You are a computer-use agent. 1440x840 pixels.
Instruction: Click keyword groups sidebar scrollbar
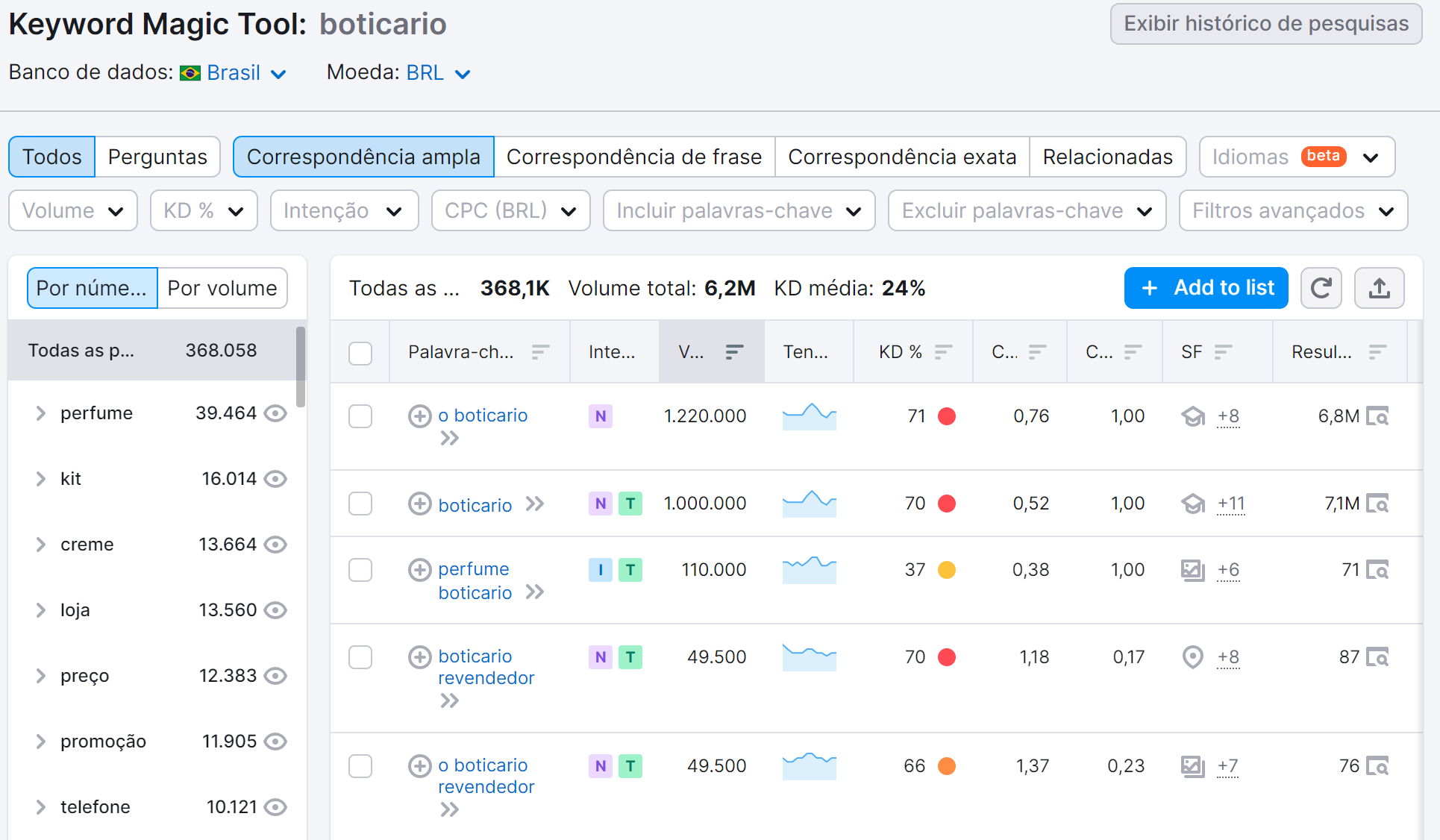pyautogui.click(x=301, y=367)
